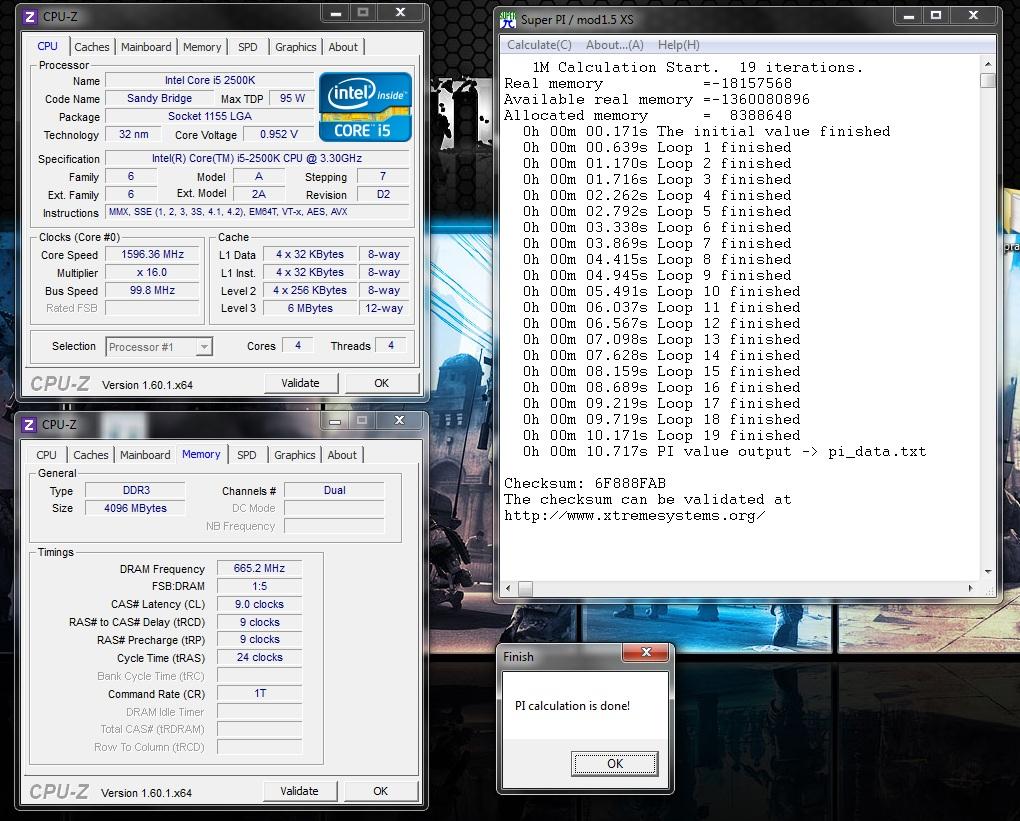Open the About...(A) menu in Super PI

(615, 45)
